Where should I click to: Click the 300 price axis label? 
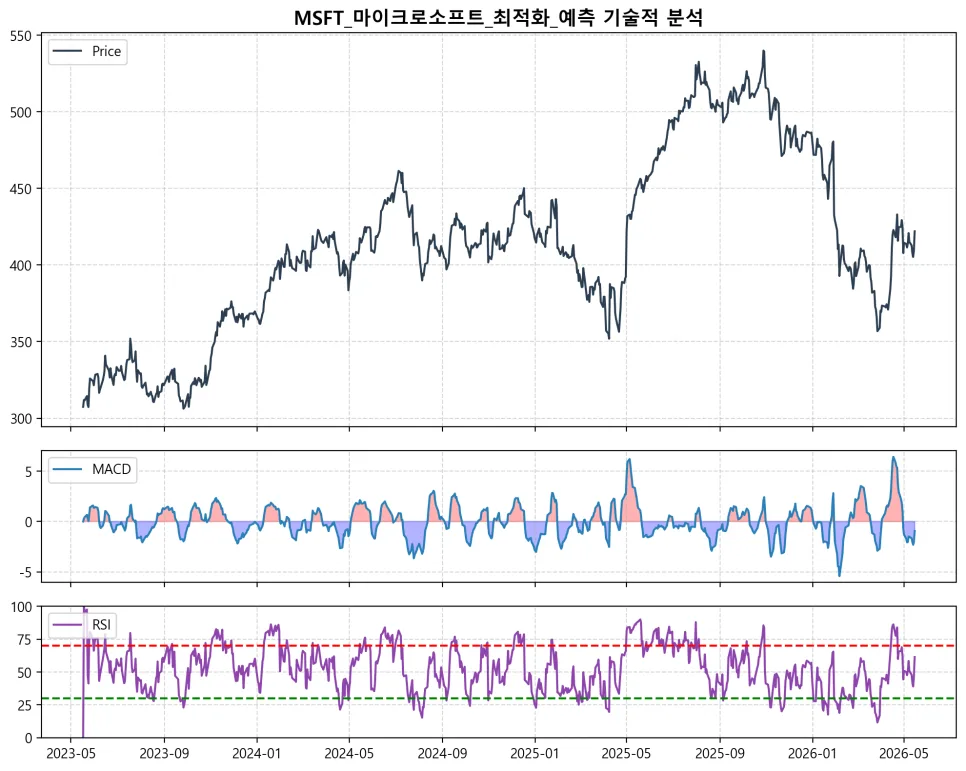tap(21, 419)
